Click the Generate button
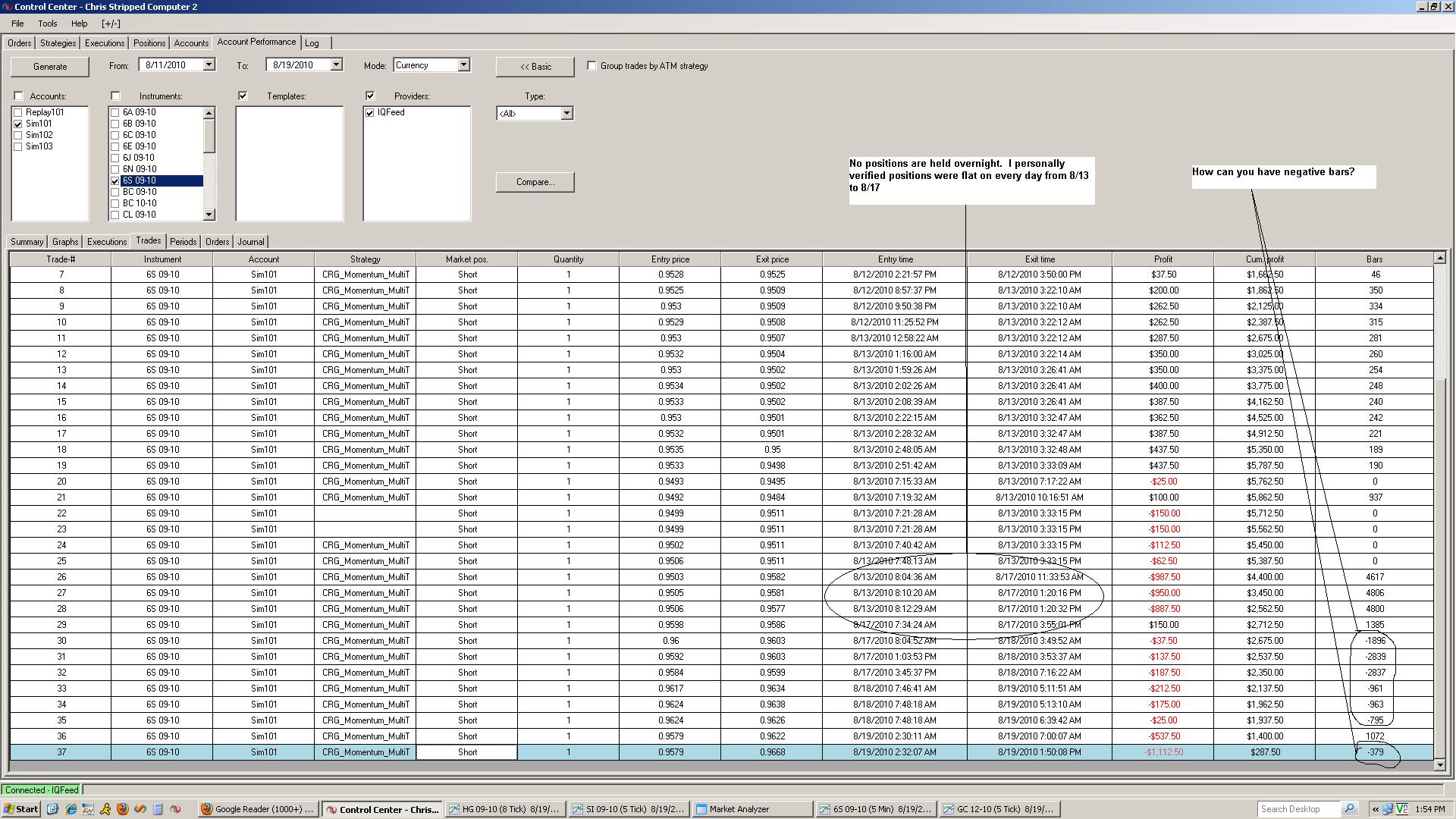The image size is (1456, 819). point(50,67)
